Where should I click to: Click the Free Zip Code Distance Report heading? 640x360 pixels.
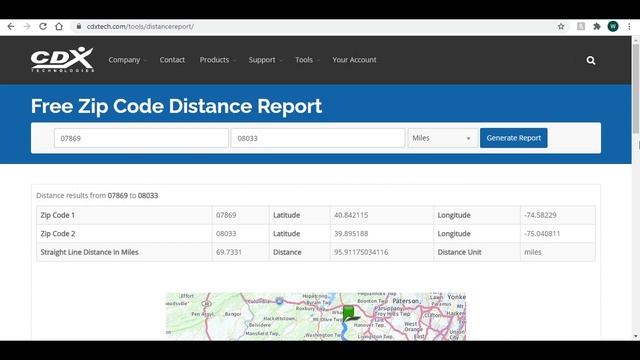pyautogui.click(x=176, y=106)
